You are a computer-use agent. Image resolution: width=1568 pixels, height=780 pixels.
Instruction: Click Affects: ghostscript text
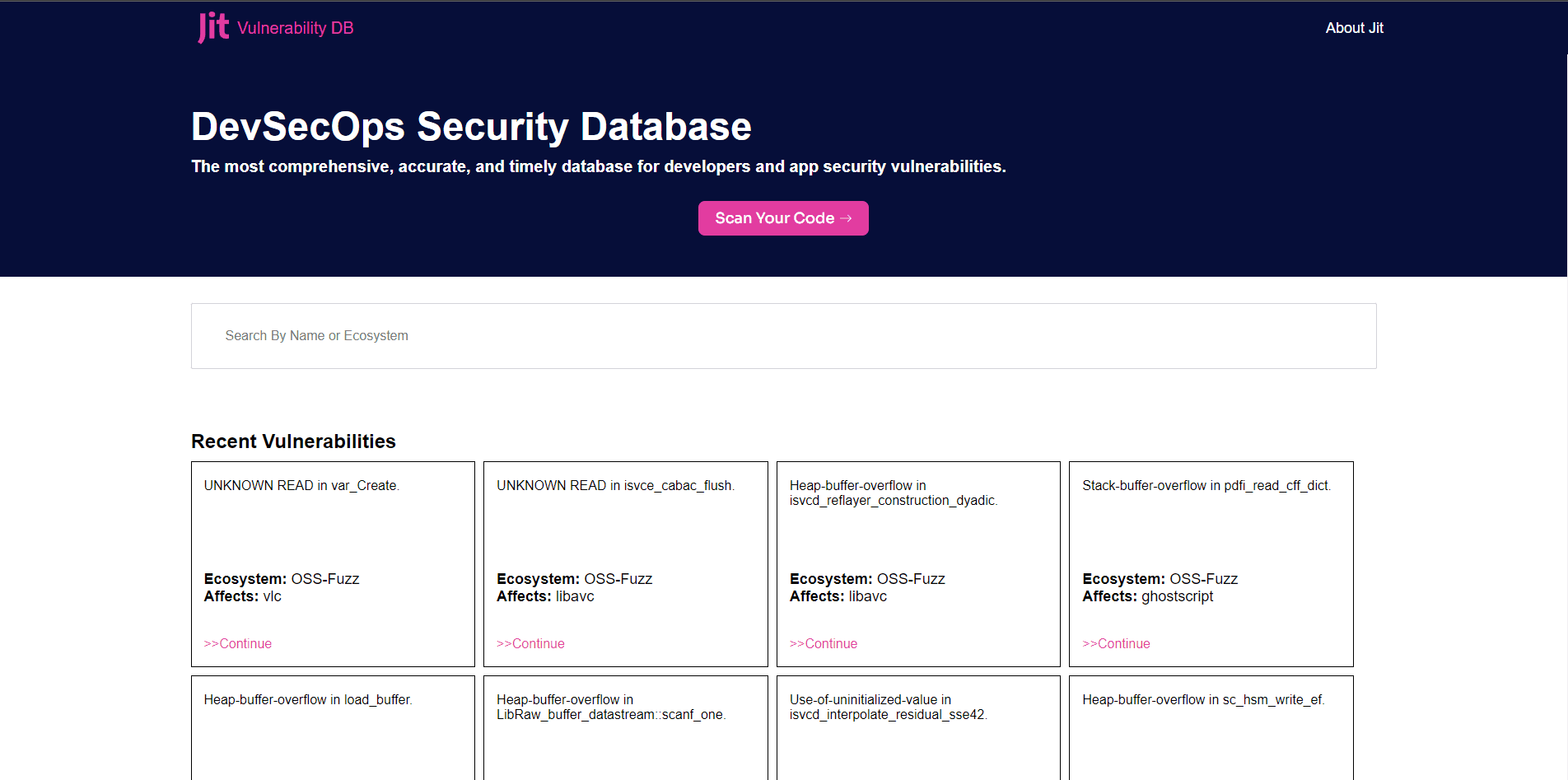coord(1147,596)
